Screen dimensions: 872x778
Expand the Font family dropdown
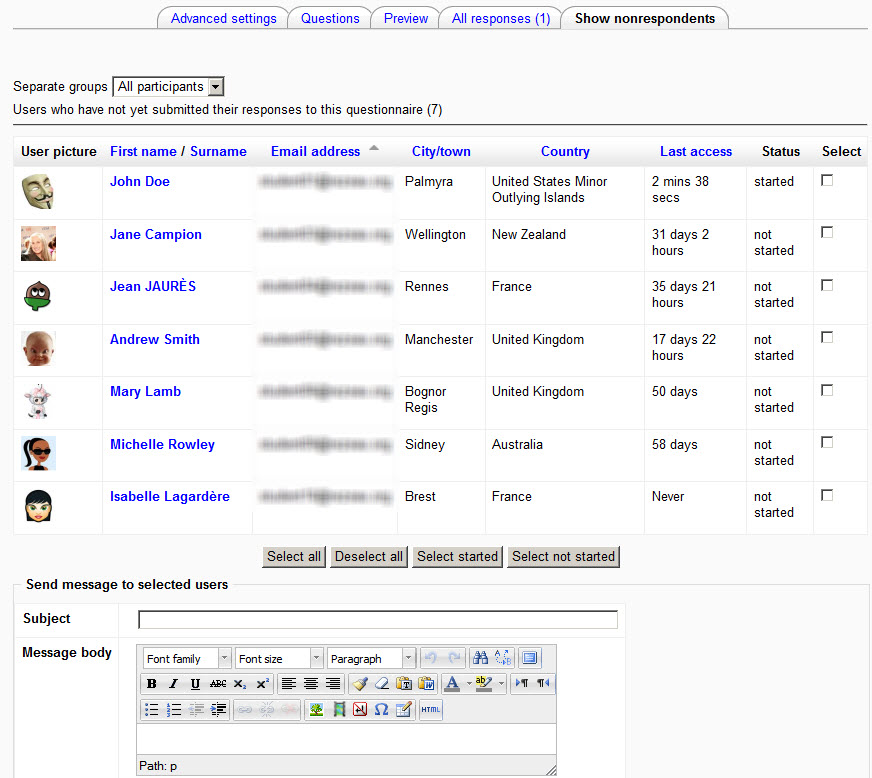point(187,658)
